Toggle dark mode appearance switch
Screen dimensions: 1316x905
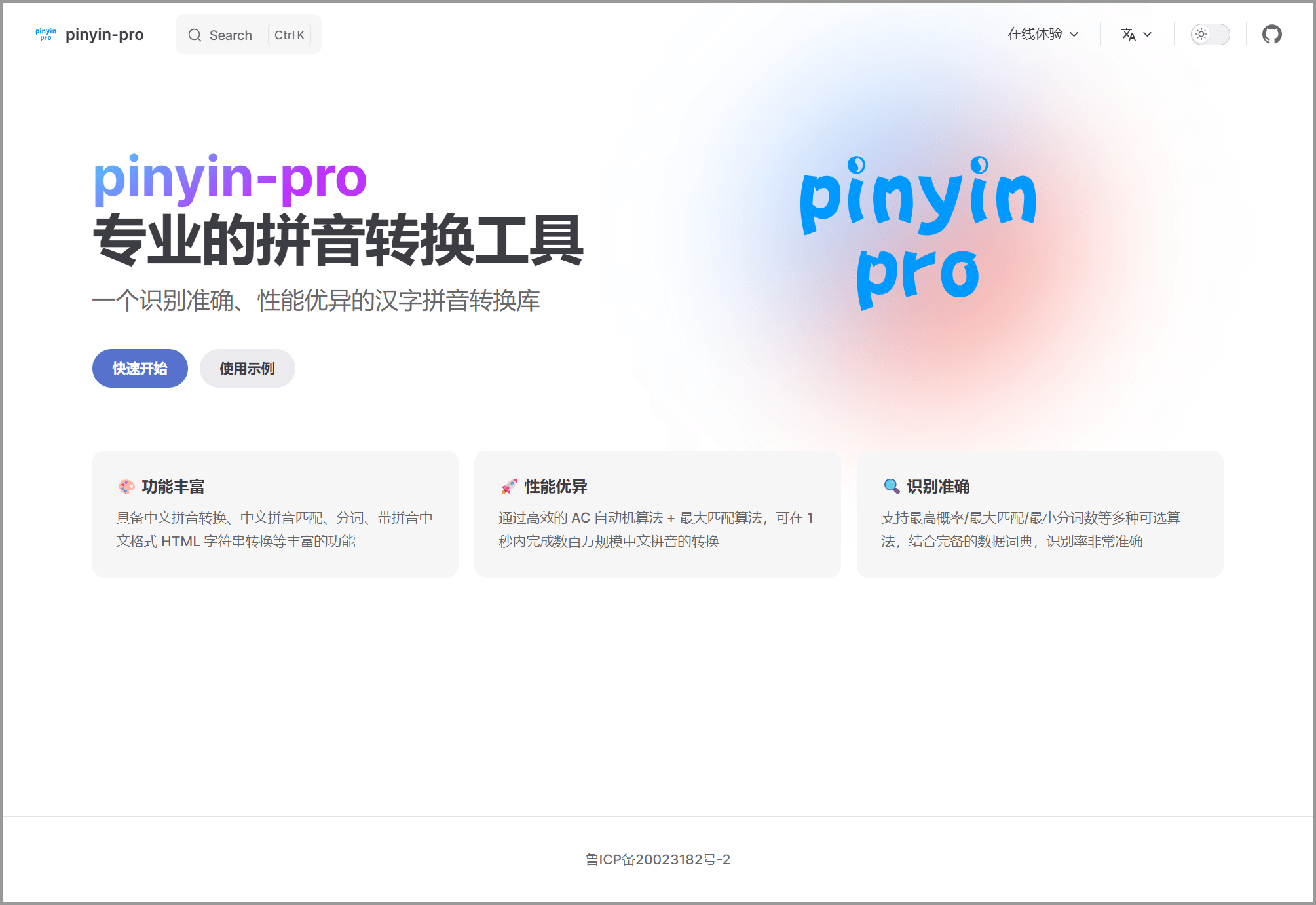tap(1211, 34)
